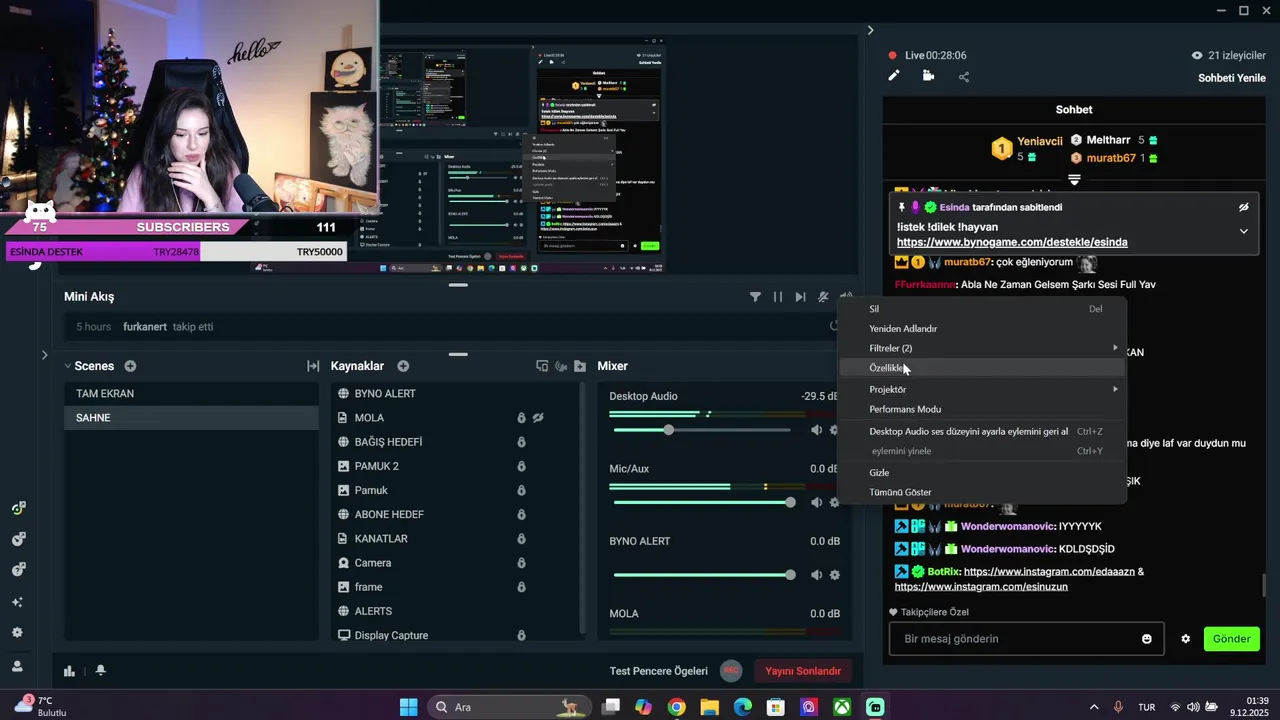Choose Sil from the context menu
The width and height of the screenshot is (1280, 720).
click(x=981, y=309)
